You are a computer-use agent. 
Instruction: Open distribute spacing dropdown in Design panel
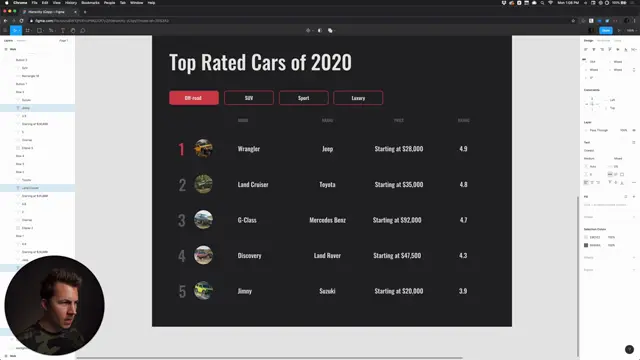point(634,49)
